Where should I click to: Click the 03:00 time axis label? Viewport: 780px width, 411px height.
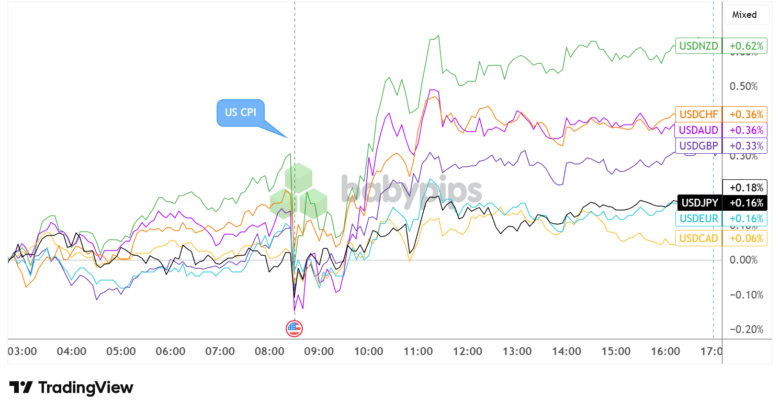coord(22,352)
